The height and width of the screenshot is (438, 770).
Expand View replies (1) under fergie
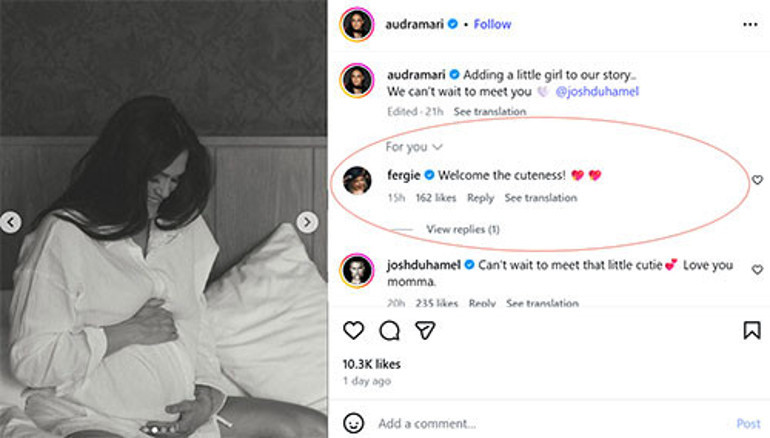pyautogui.click(x=462, y=229)
